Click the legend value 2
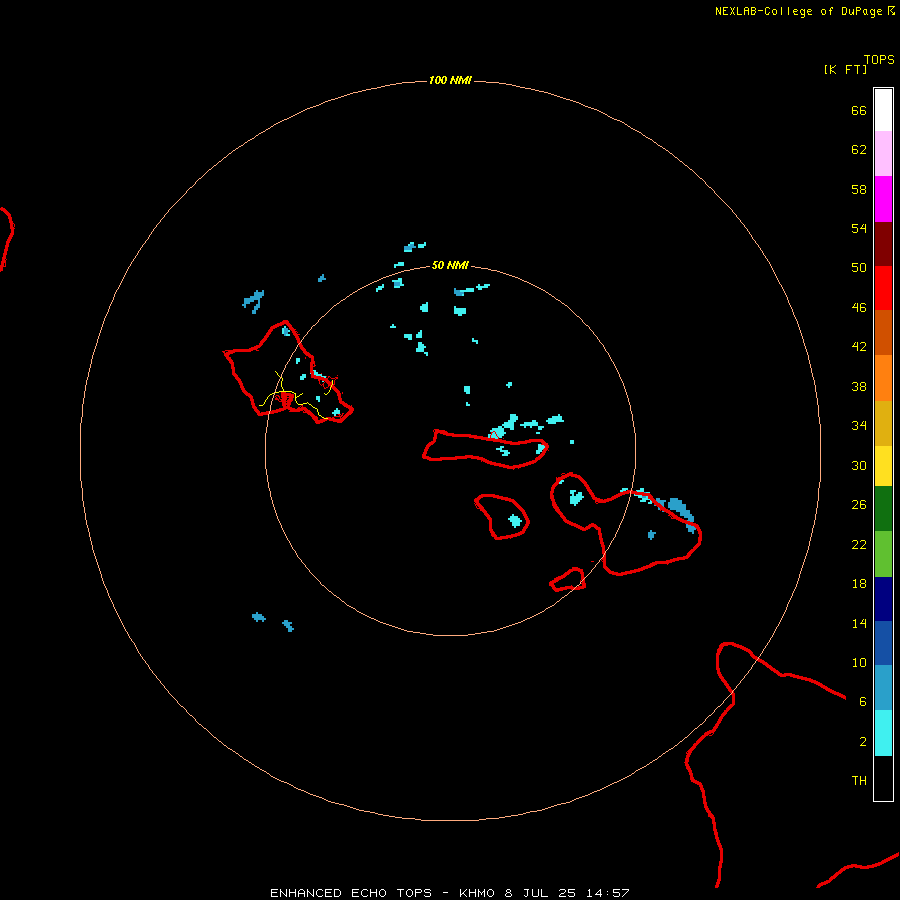 coord(863,742)
